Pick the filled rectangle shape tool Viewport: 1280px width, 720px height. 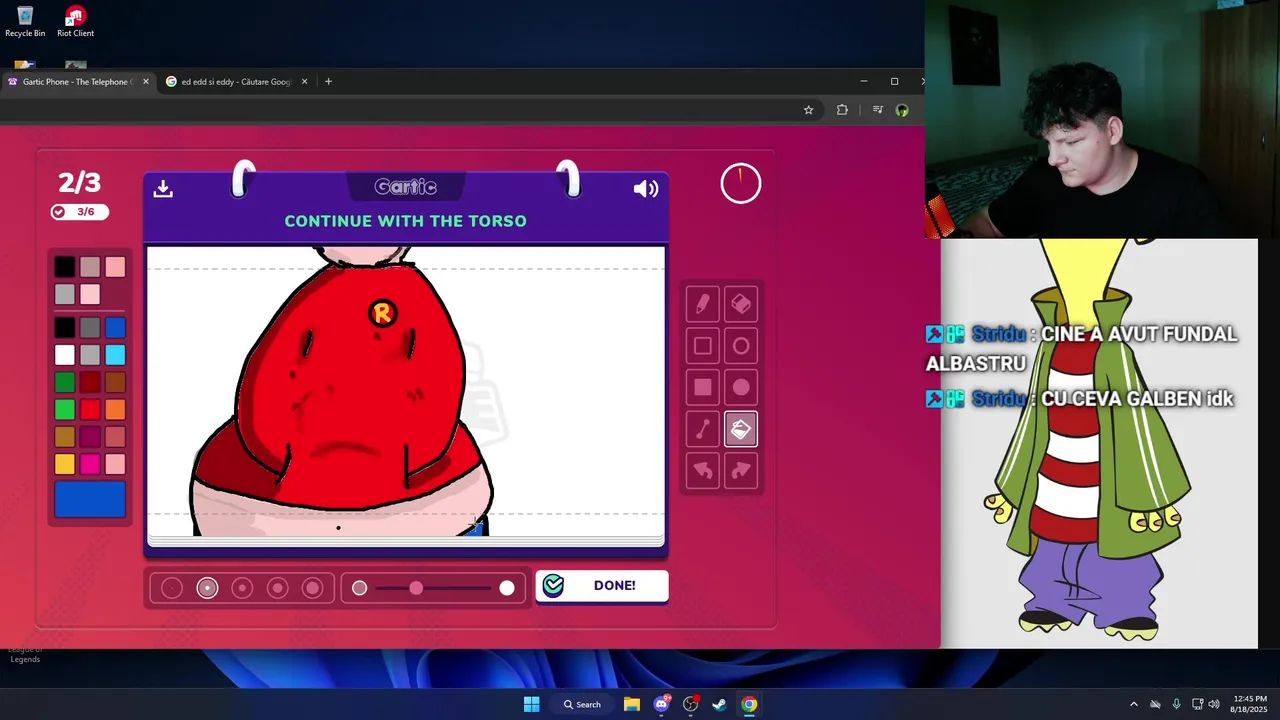[703, 387]
